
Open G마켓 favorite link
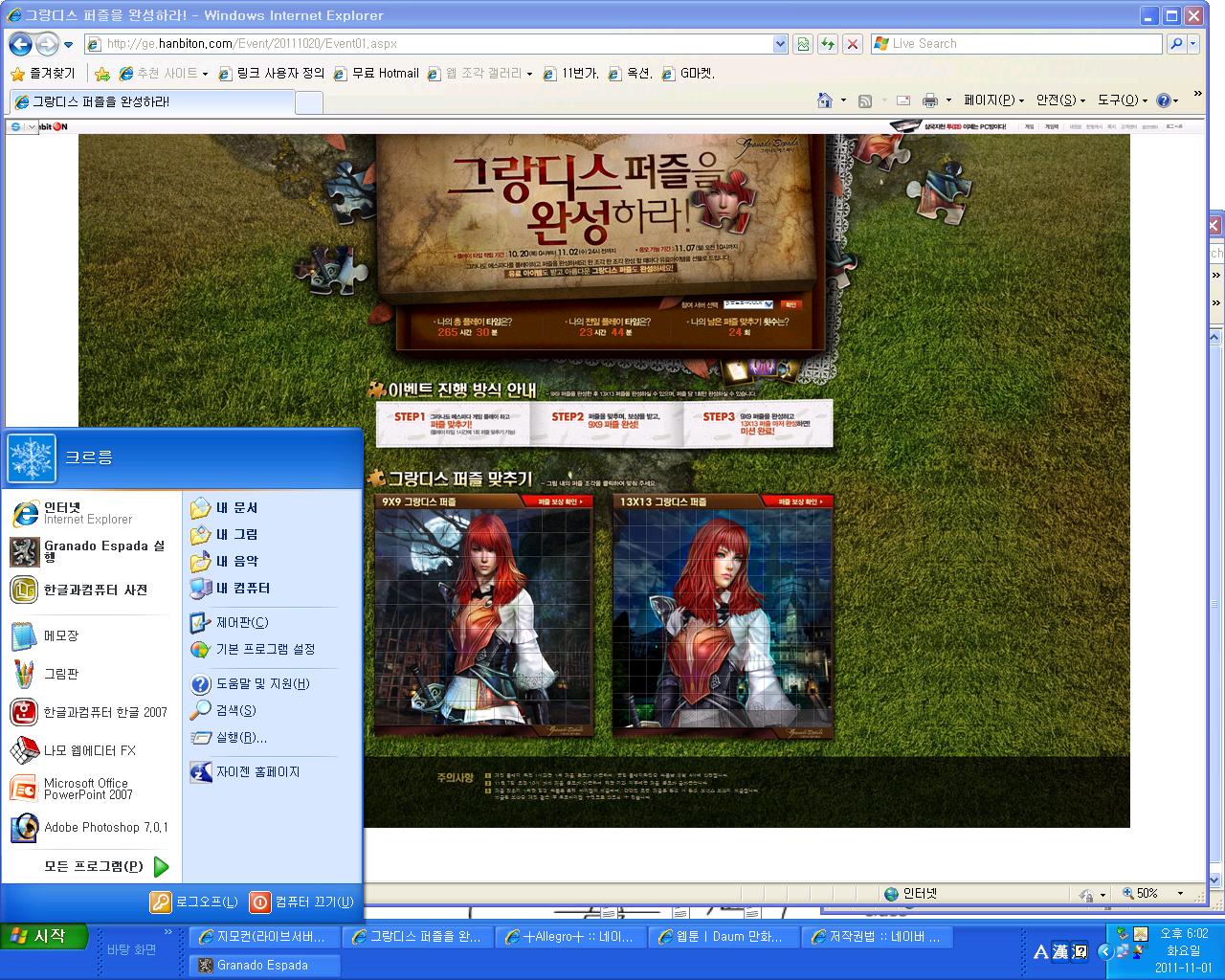pyautogui.click(x=687, y=74)
